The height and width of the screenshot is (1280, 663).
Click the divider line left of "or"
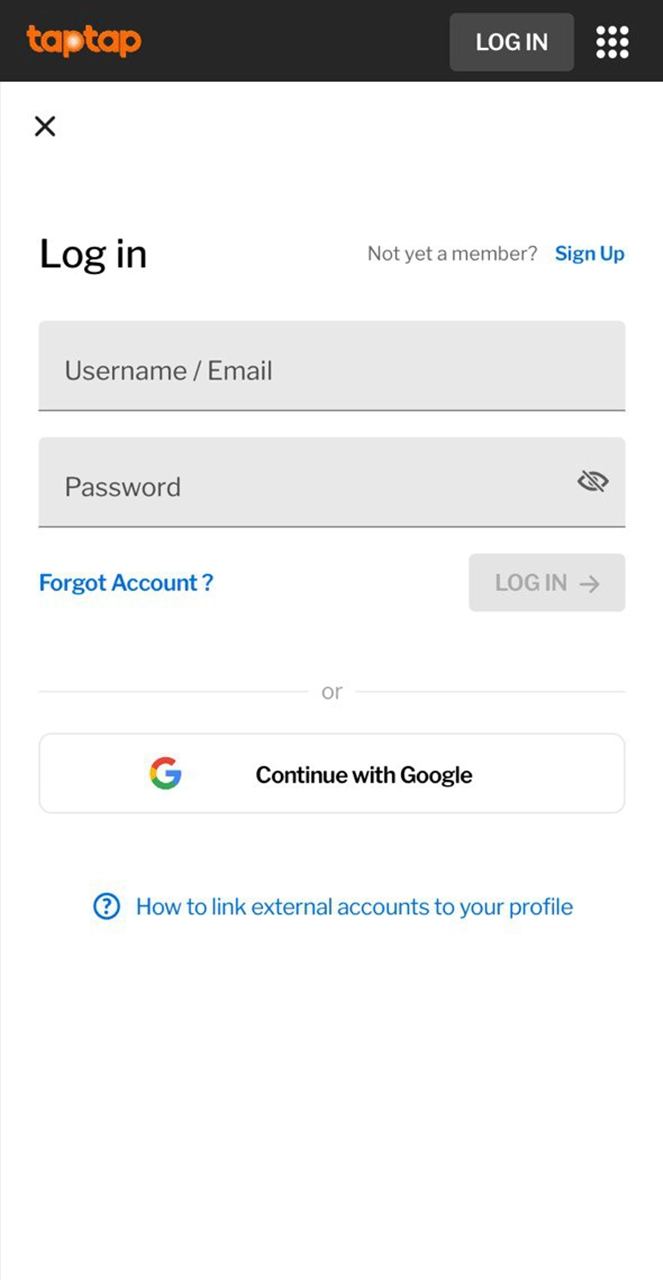(173, 692)
